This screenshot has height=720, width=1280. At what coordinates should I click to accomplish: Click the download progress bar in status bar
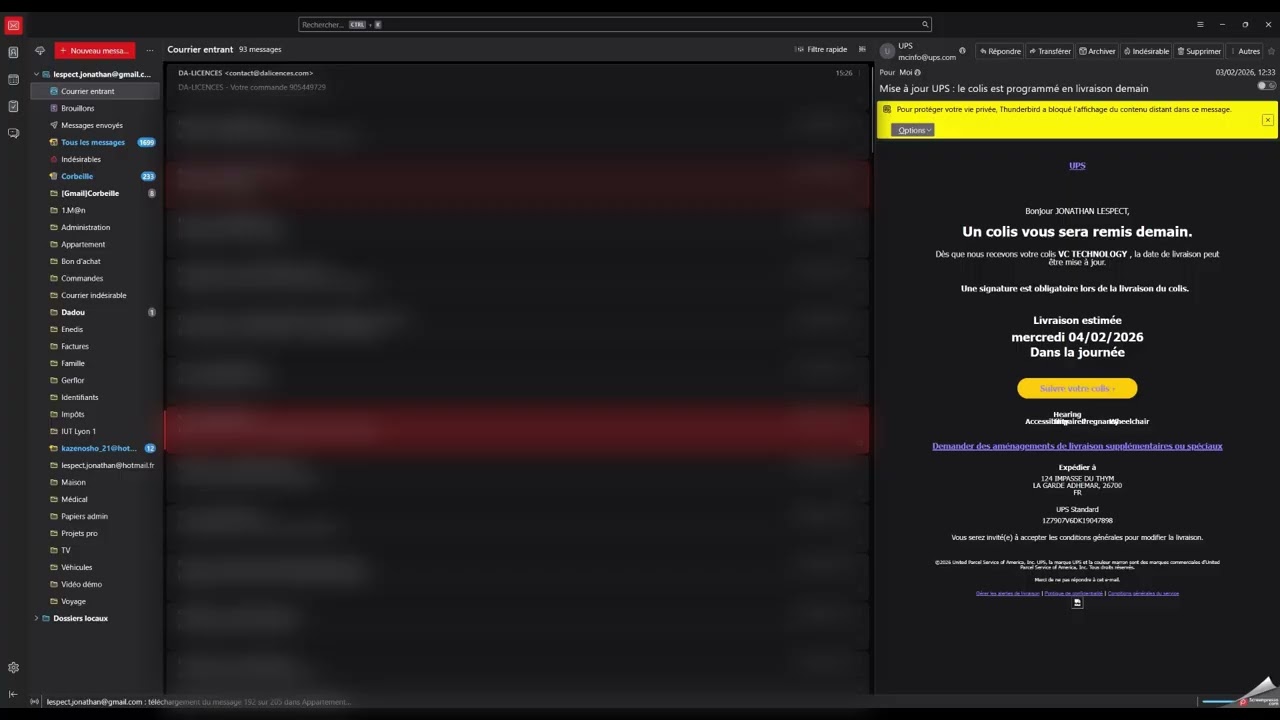point(1218,702)
